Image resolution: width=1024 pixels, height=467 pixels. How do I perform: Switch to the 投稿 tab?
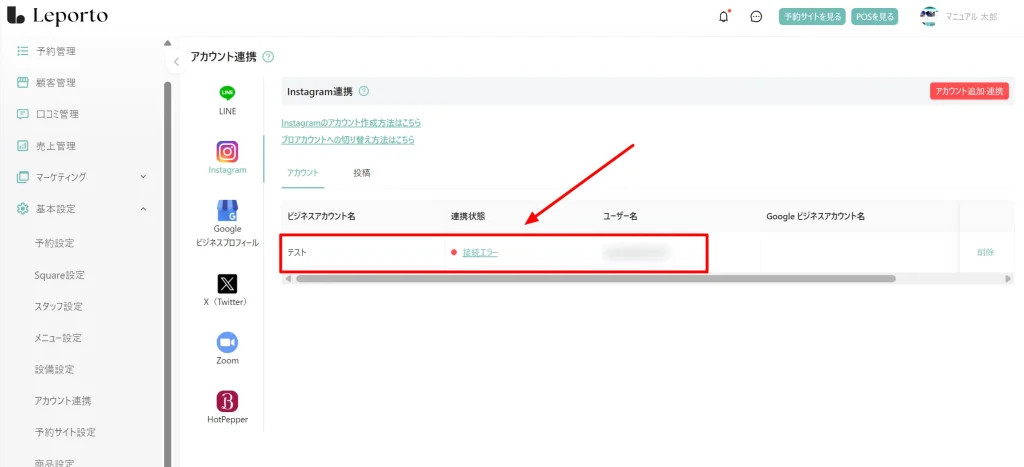[x=361, y=173]
